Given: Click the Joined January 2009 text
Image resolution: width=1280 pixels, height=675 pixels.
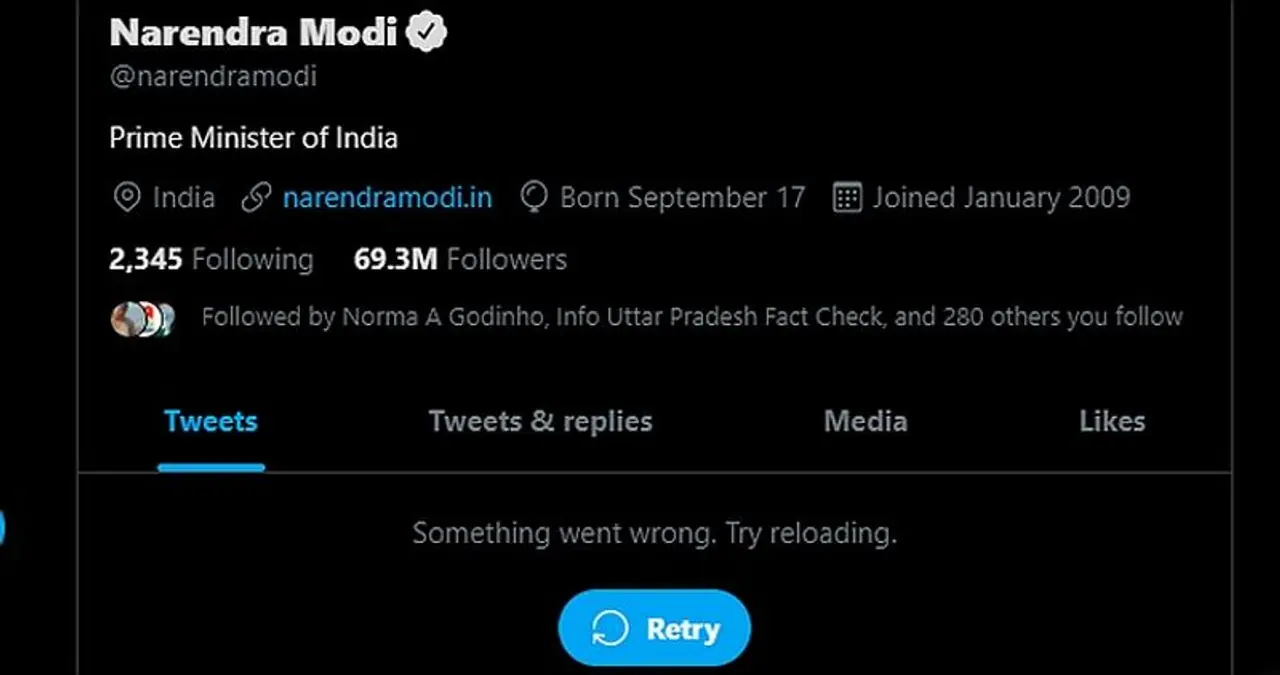Looking at the screenshot, I should click(x=1001, y=198).
